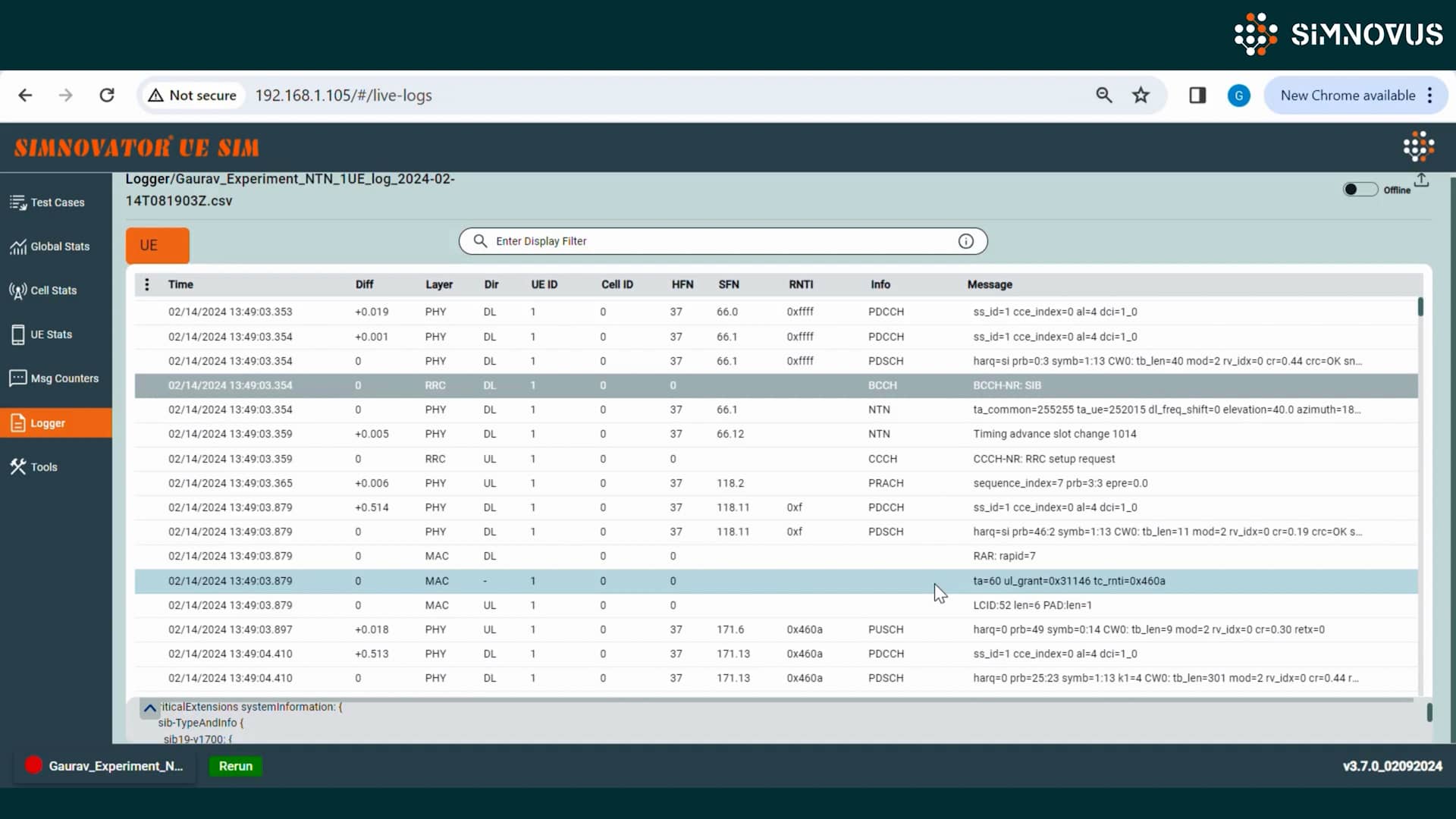Click the export/upload log icon

pyautogui.click(x=1422, y=180)
